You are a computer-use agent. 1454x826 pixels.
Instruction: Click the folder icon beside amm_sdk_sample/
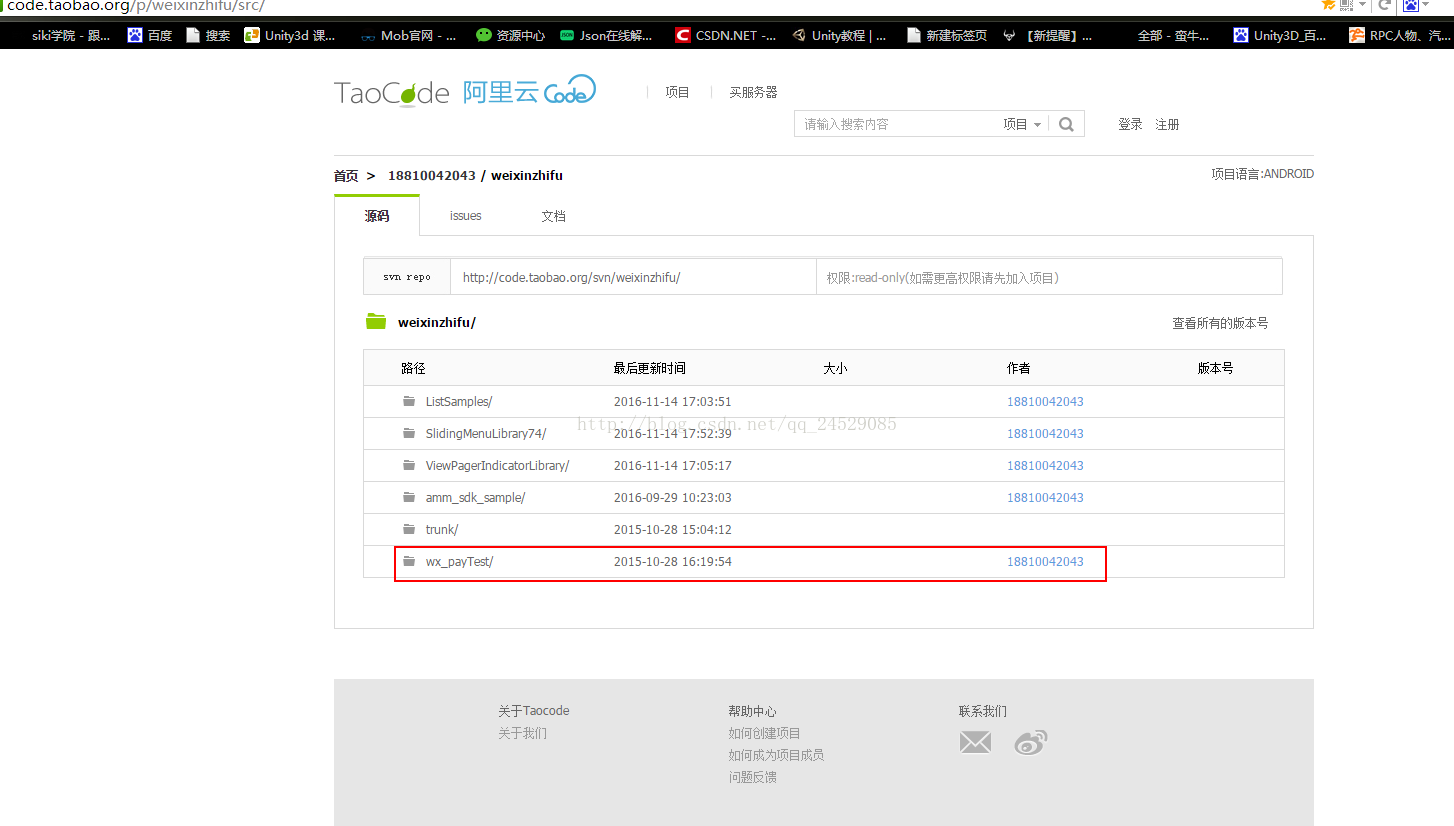pos(409,497)
